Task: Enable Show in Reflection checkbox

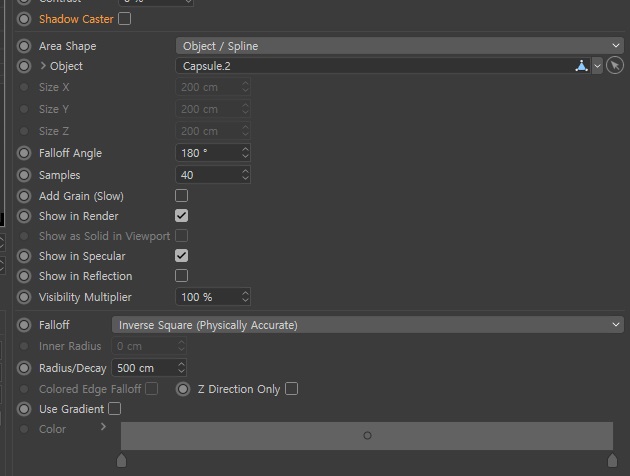Action: click(181, 276)
